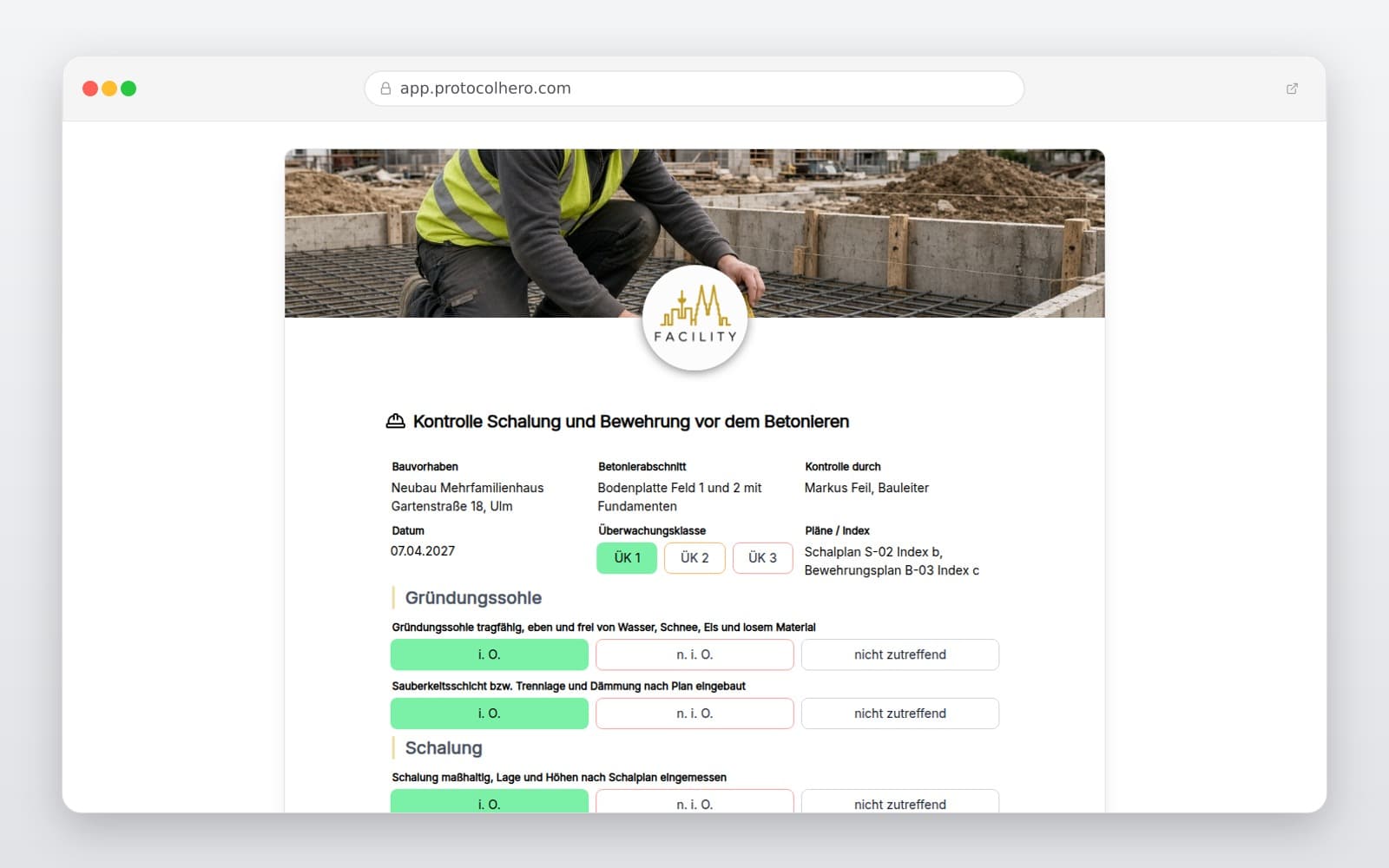Open the external link icon in the browser bar
Viewport: 1389px width, 868px height.
[x=1292, y=89]
